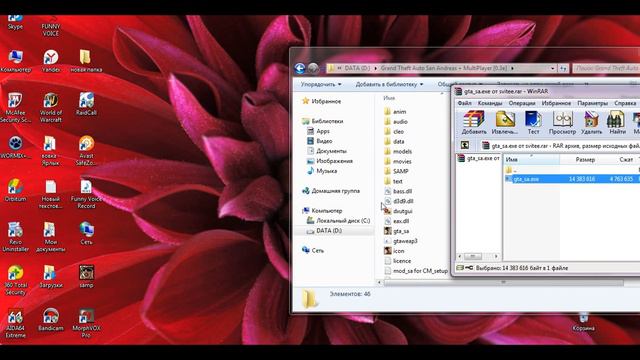The width and height of the screenshot is (640, 360).
Task: Open WinRAR Файл menu
Action: [x=464, y=103]
